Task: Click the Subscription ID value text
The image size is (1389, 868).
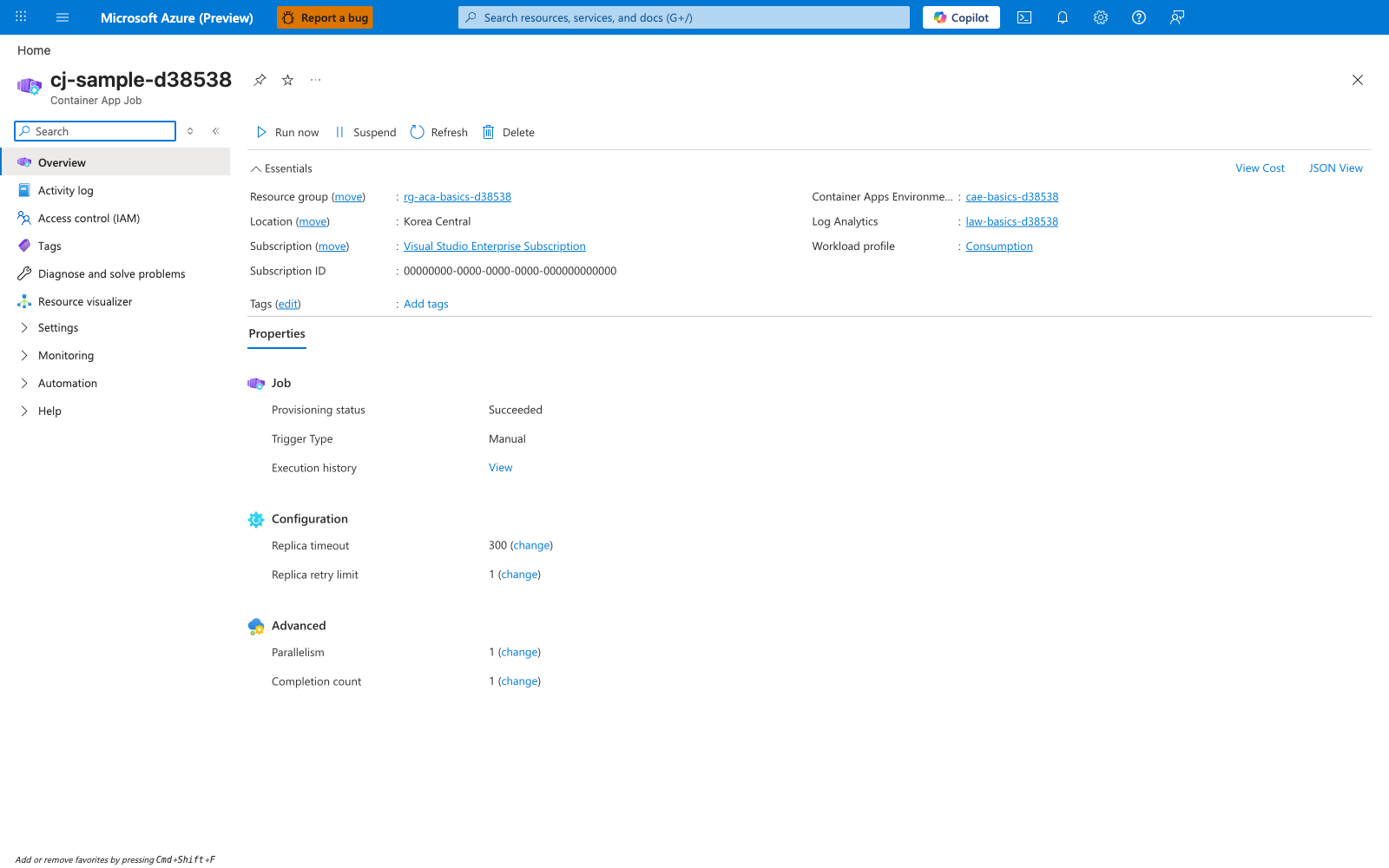Action: [x=510, y=271]
